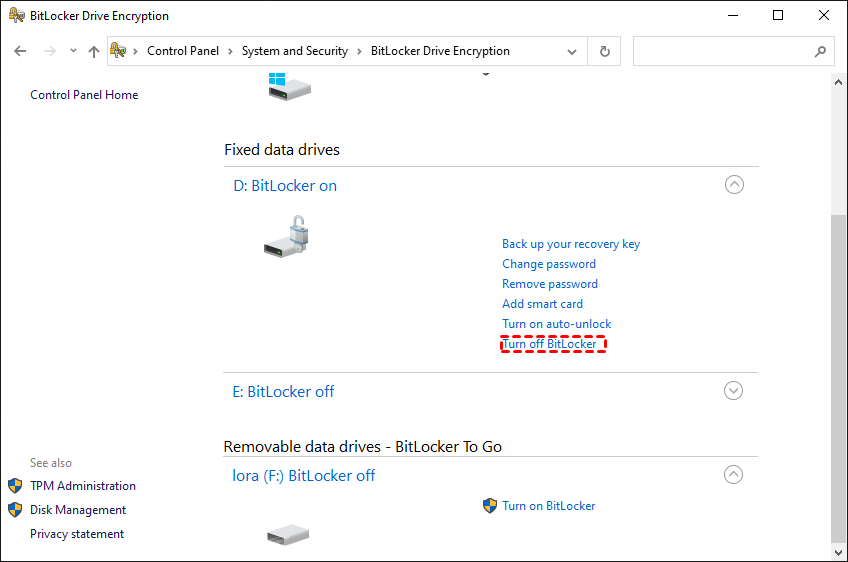This screenshot has height=562, width=848.
Task: Open Back up your recovery key
Action: pyautogui.click(x=571, y=244)
